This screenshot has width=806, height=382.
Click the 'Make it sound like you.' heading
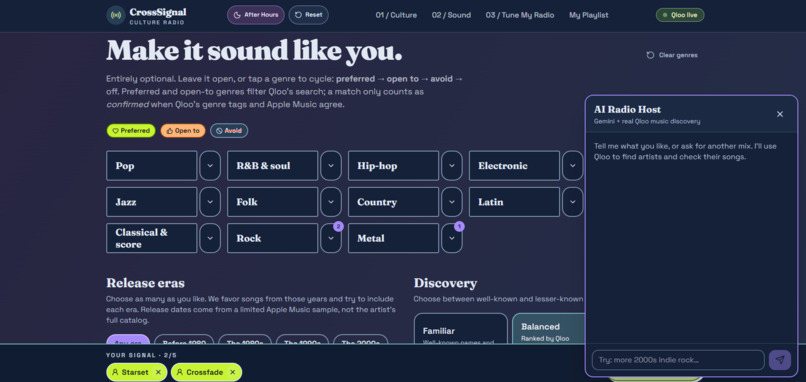coord(254,51)
